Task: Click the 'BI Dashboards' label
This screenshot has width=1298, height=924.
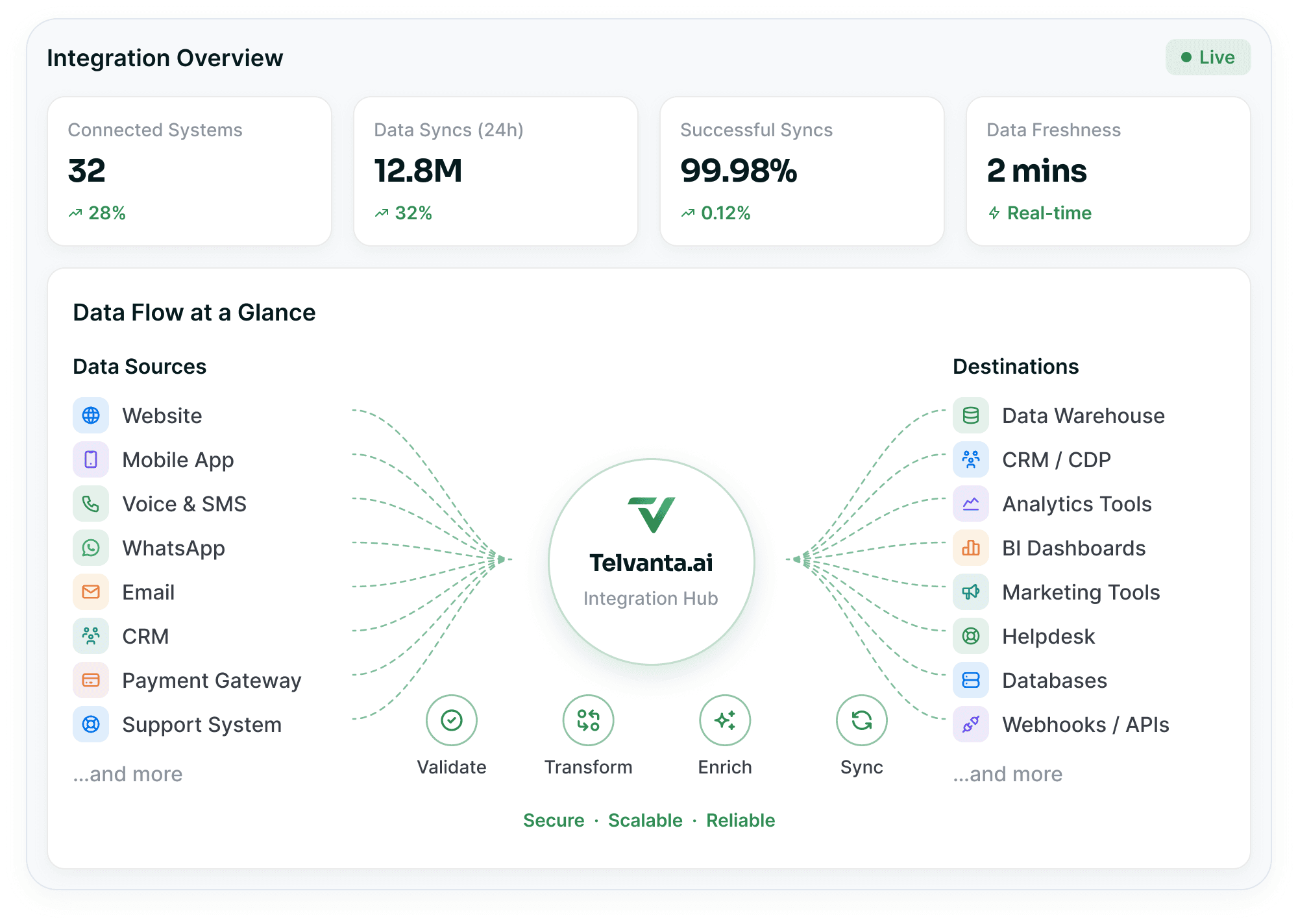Action: [x=1074, y=548]
